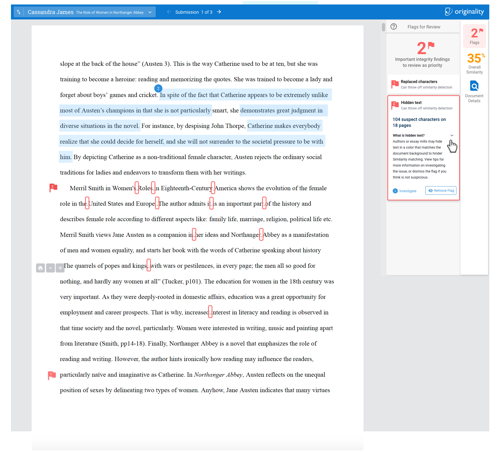Click the Remove Flag button
Image resolution: width=500 pixels, height=454 pixels.
click(441, 190)
